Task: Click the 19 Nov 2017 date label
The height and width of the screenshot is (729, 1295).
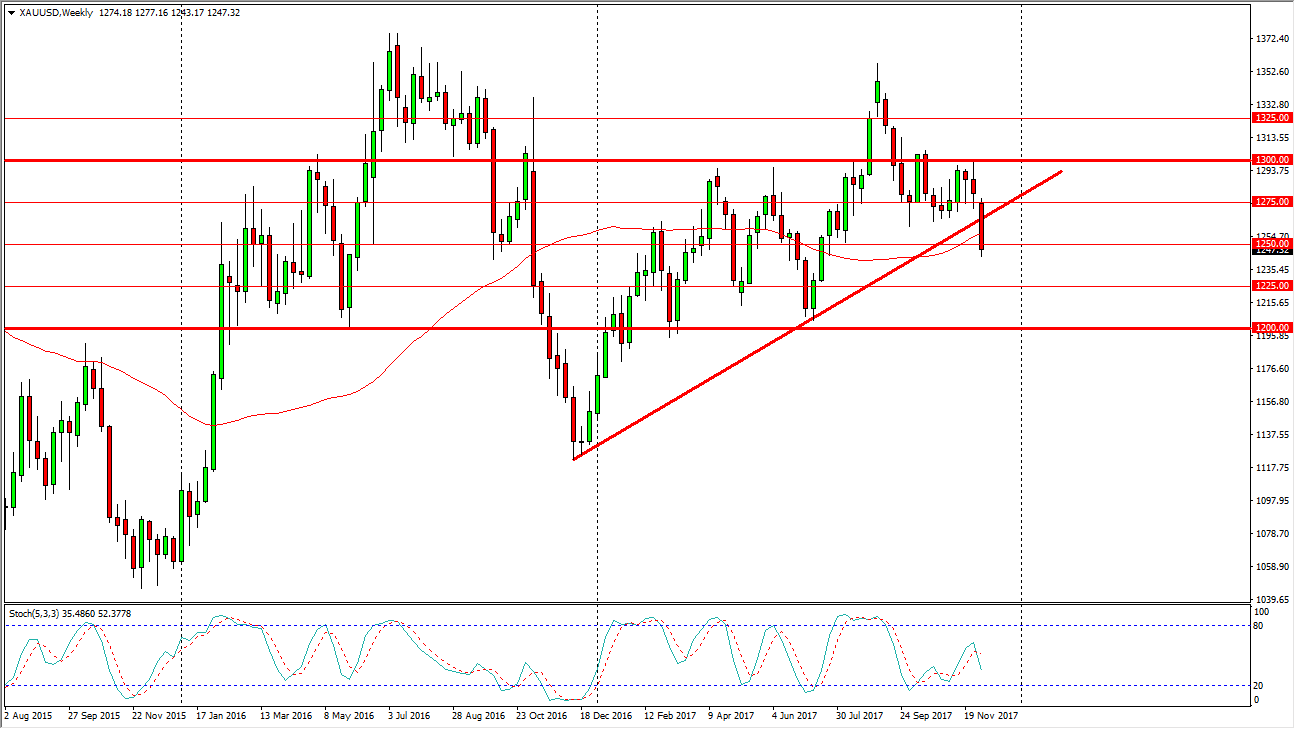Action: (992, 716)
